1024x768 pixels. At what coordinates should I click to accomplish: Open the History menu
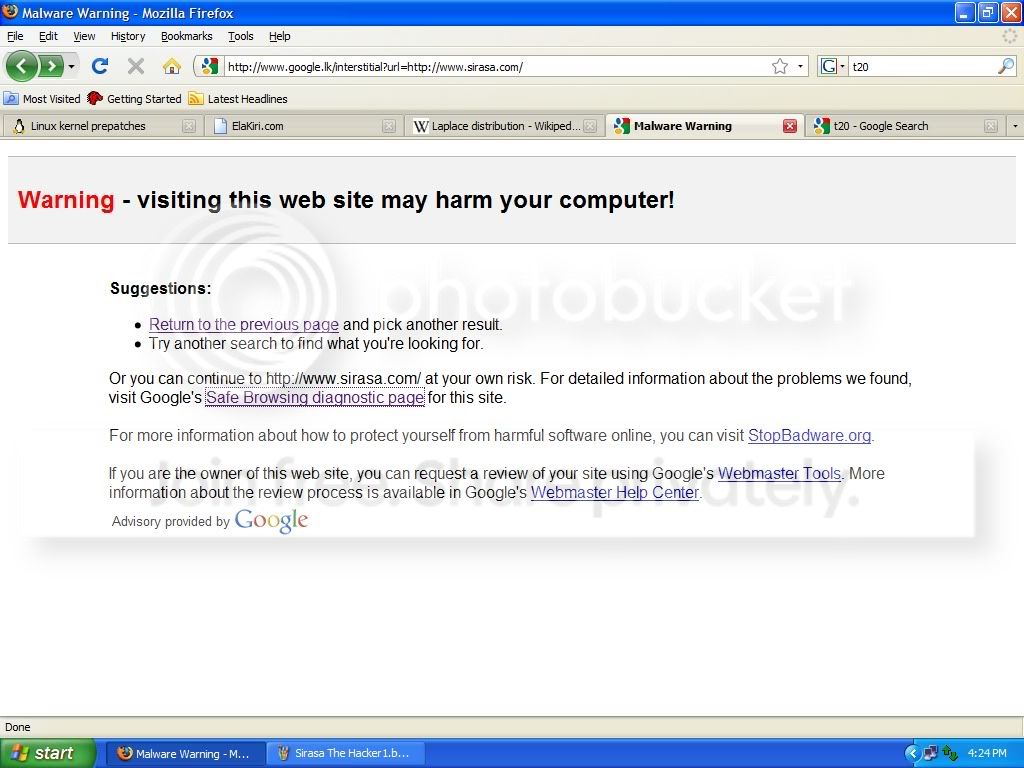click(x=128, y=36)
